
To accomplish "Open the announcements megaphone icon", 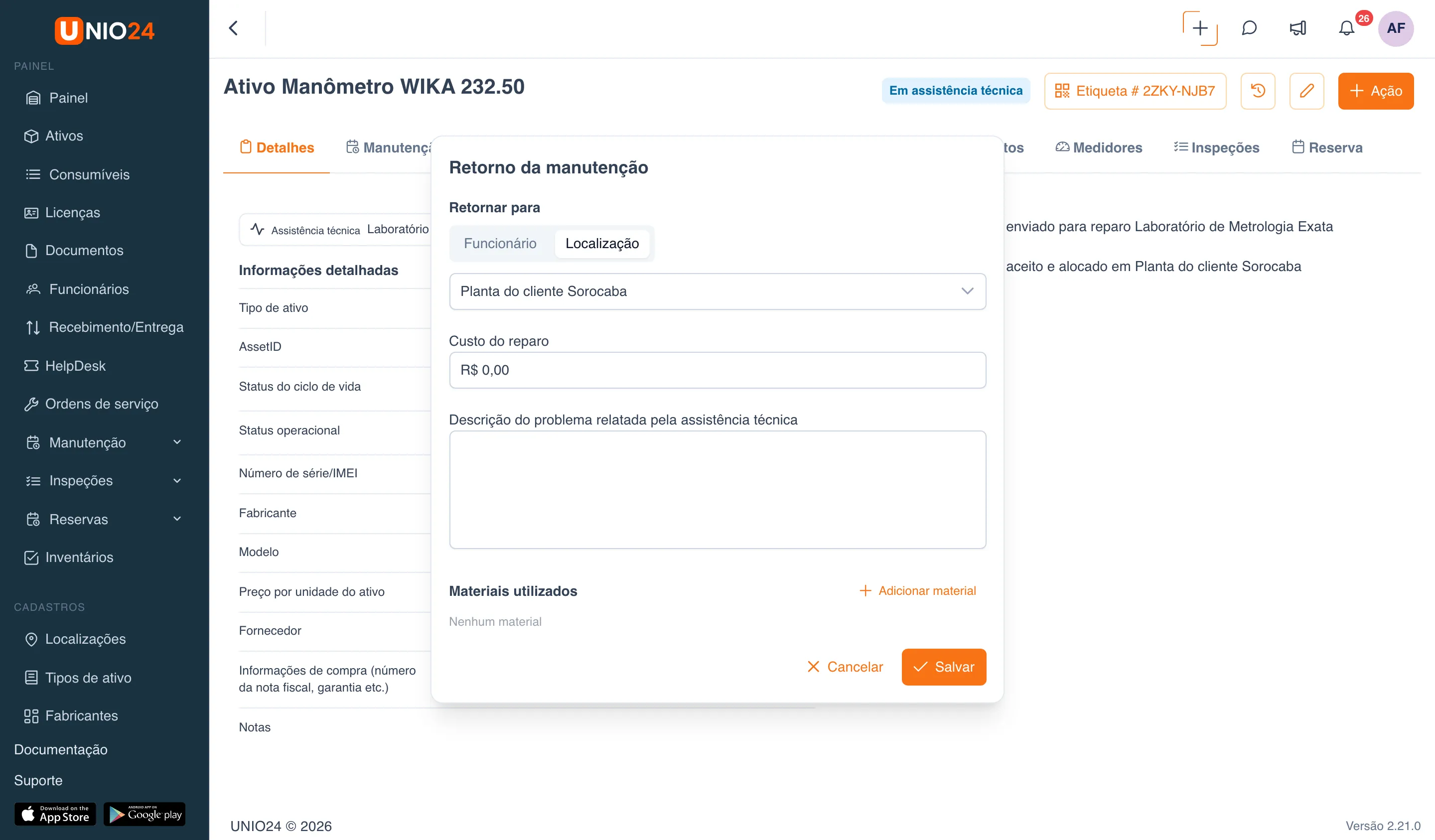I will coord(1298,28).
